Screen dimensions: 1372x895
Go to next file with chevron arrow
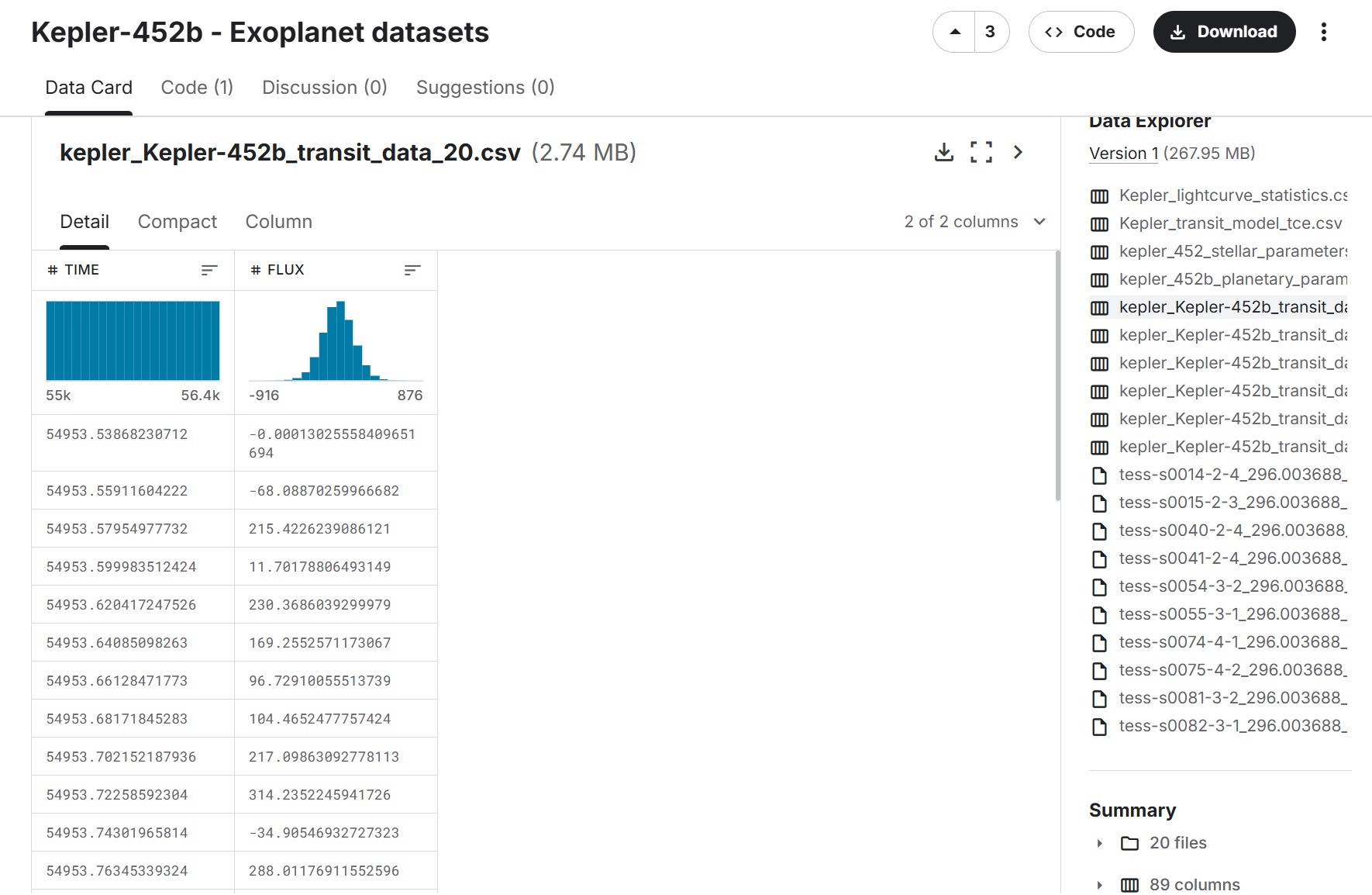point(1018,152)
